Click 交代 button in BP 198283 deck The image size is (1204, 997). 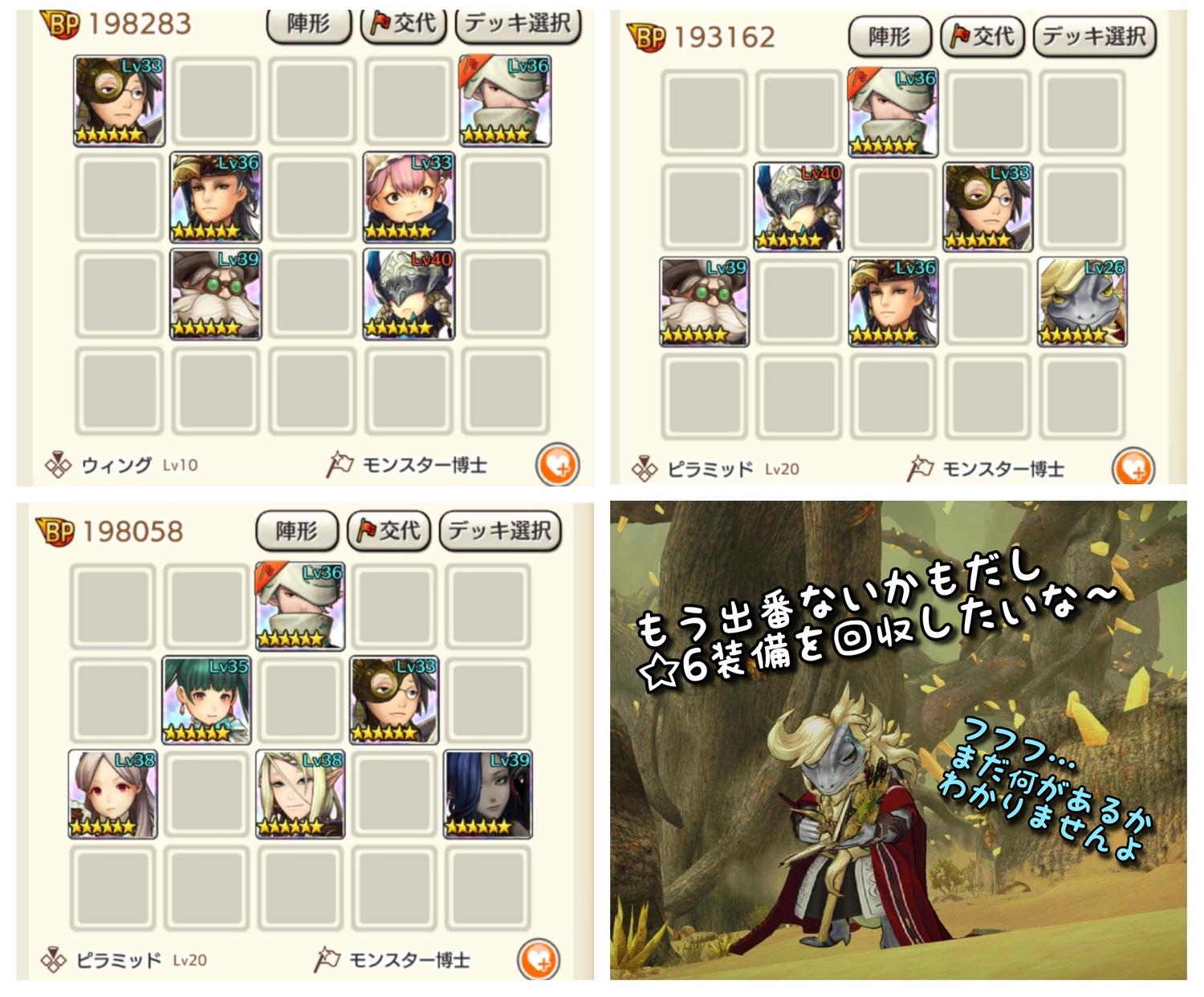tap(404, 24)
